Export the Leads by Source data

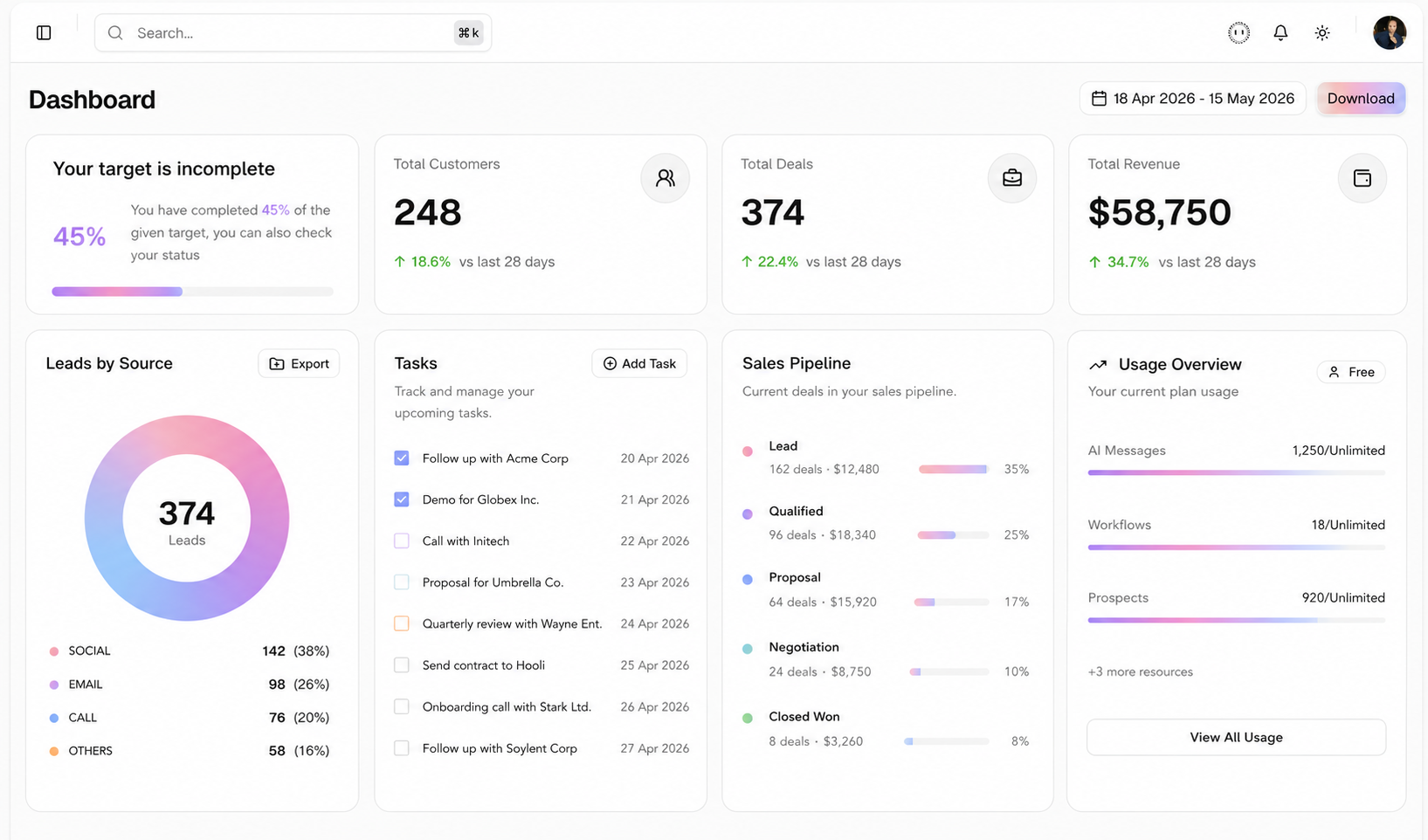point(299,363)
